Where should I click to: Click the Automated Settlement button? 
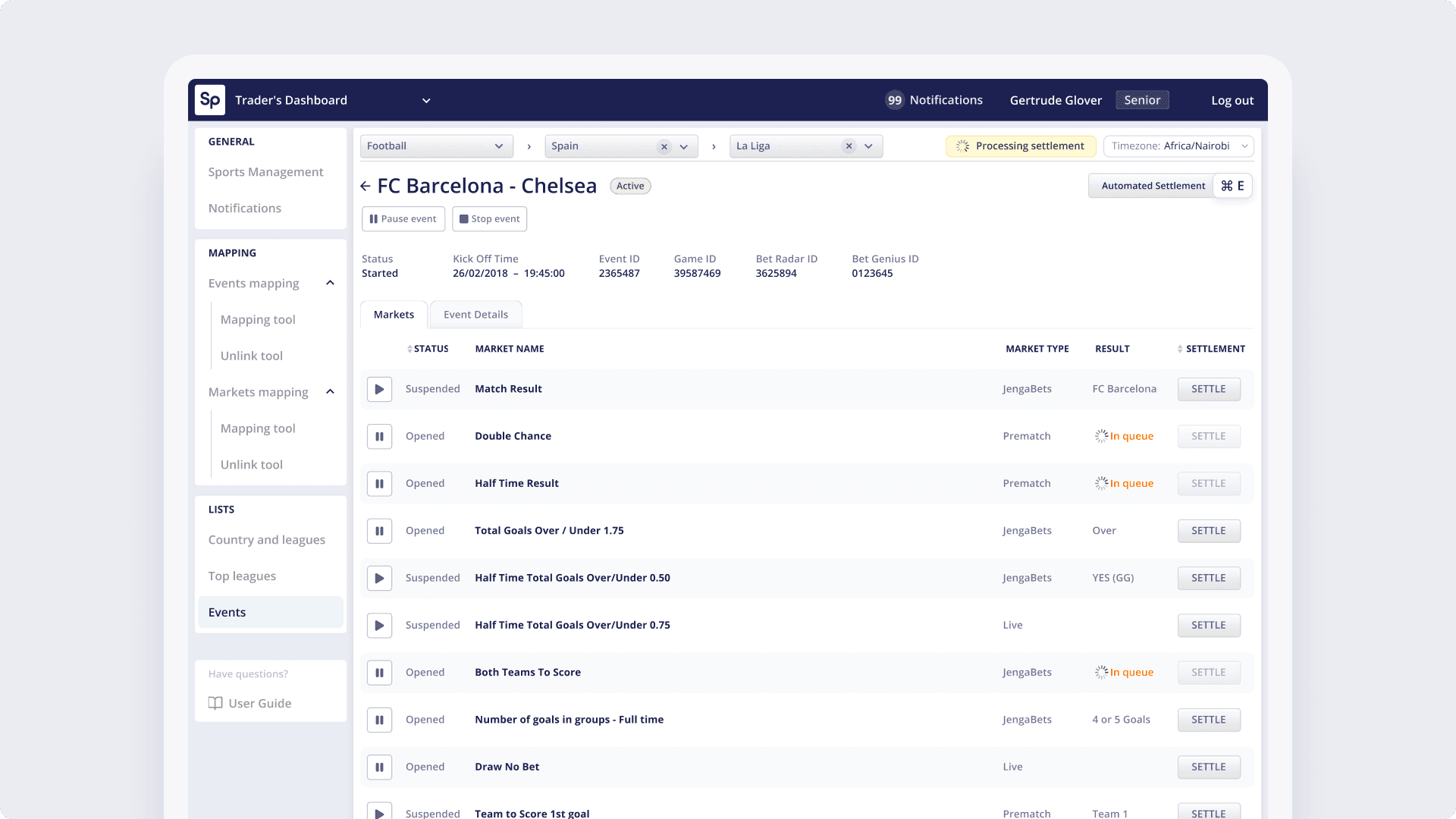[x=1152, y=186]
